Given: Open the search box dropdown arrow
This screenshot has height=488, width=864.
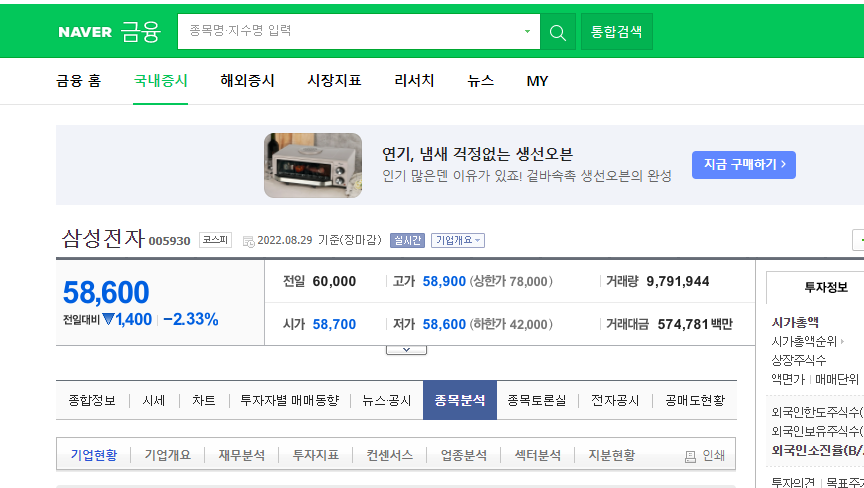Looking at the screenshot, I should 527,31.
